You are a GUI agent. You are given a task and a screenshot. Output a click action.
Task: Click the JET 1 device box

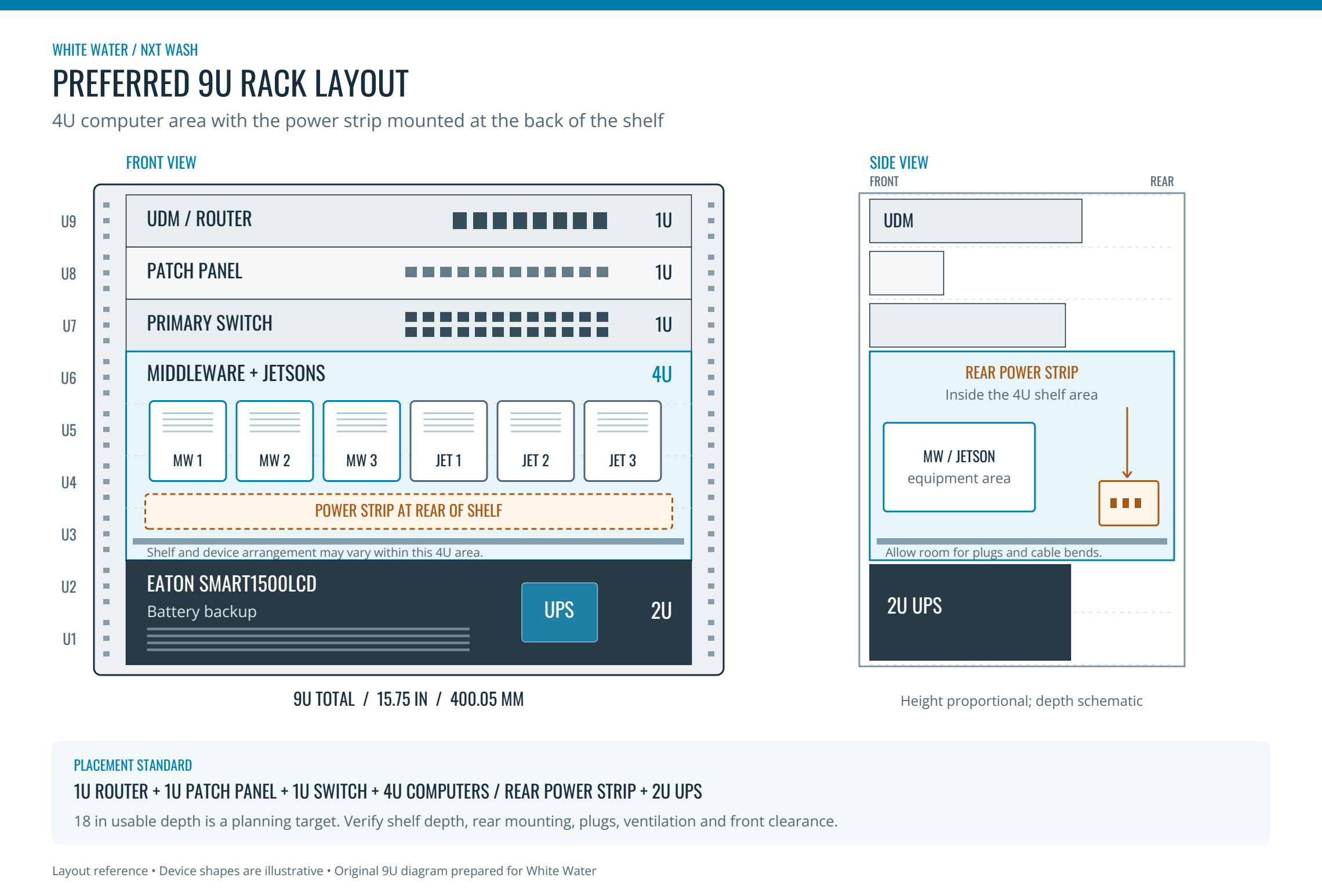(448, 441)
